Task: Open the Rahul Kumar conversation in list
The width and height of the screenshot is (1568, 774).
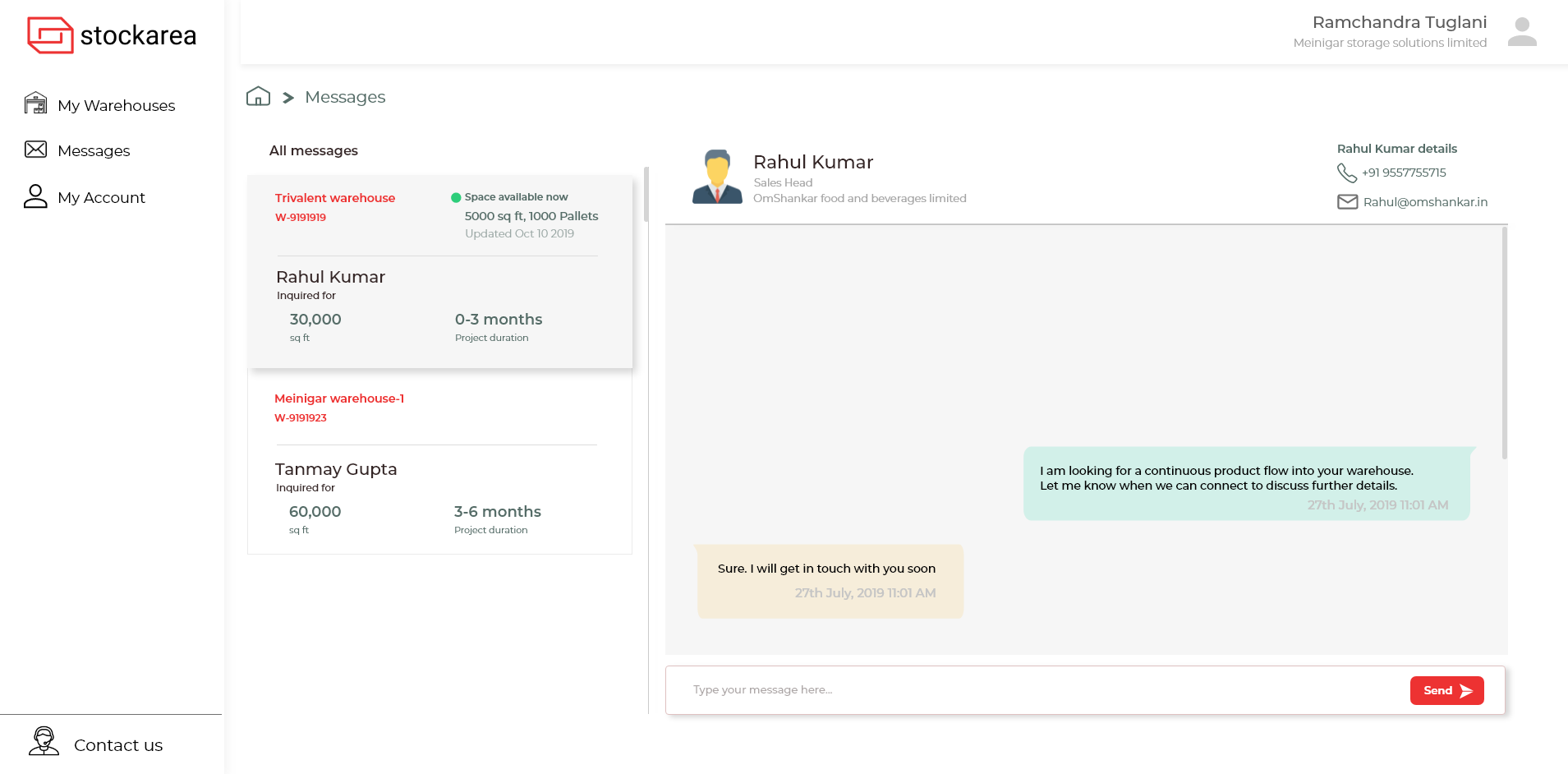Action: point(330,277)
